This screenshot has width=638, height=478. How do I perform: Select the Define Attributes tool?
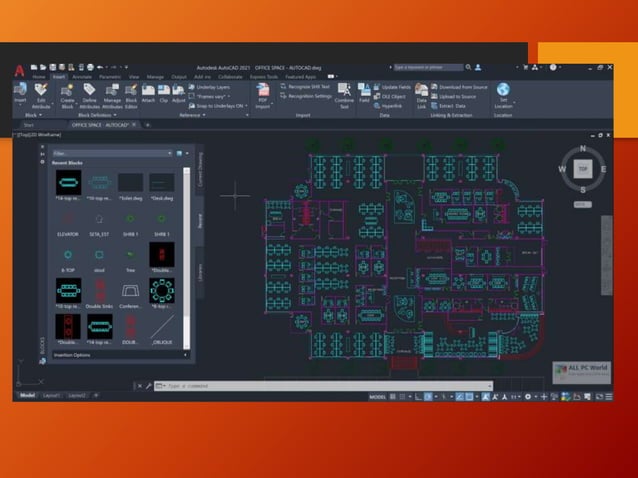pyautogui.click(x=89, y=92)
